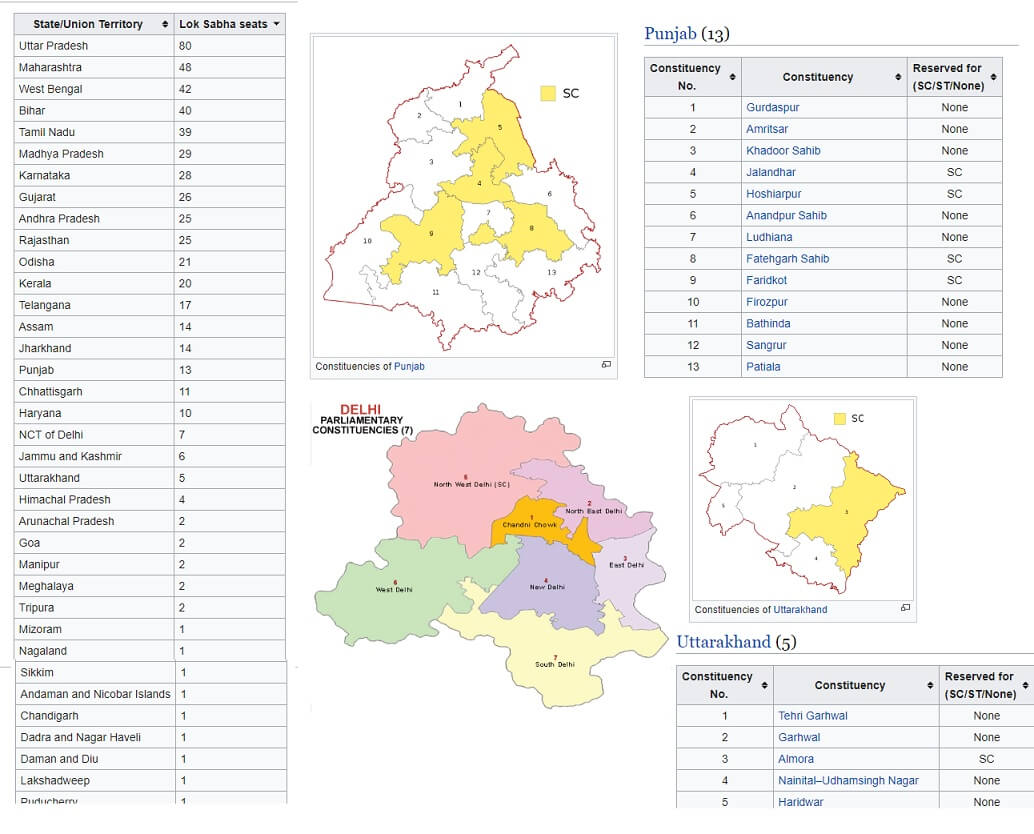1034x834 pixels.
Task: Sort Uttarakhand table by Constituency No.
Action: coord(764,685)
